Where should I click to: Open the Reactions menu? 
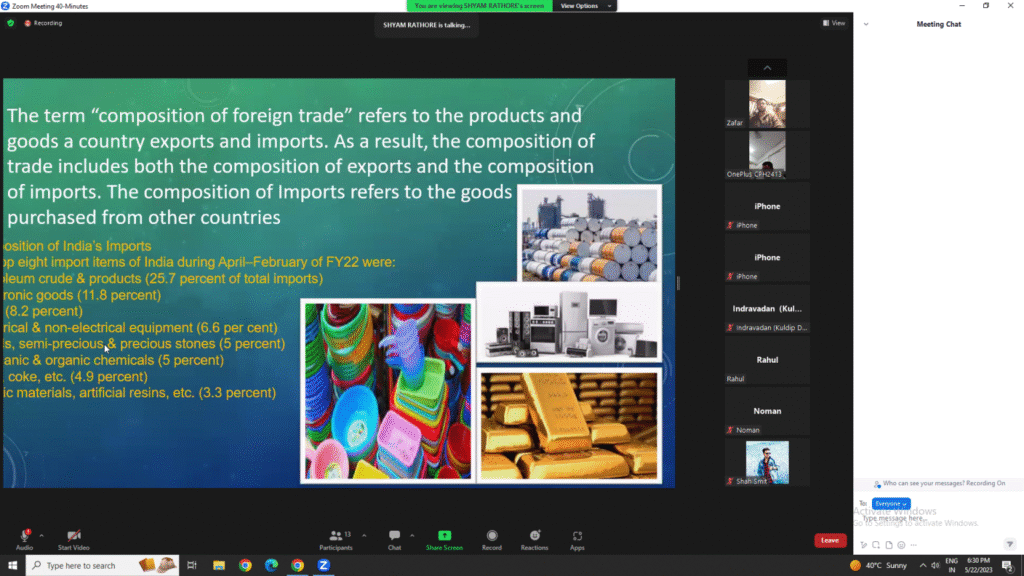point(534,536)
